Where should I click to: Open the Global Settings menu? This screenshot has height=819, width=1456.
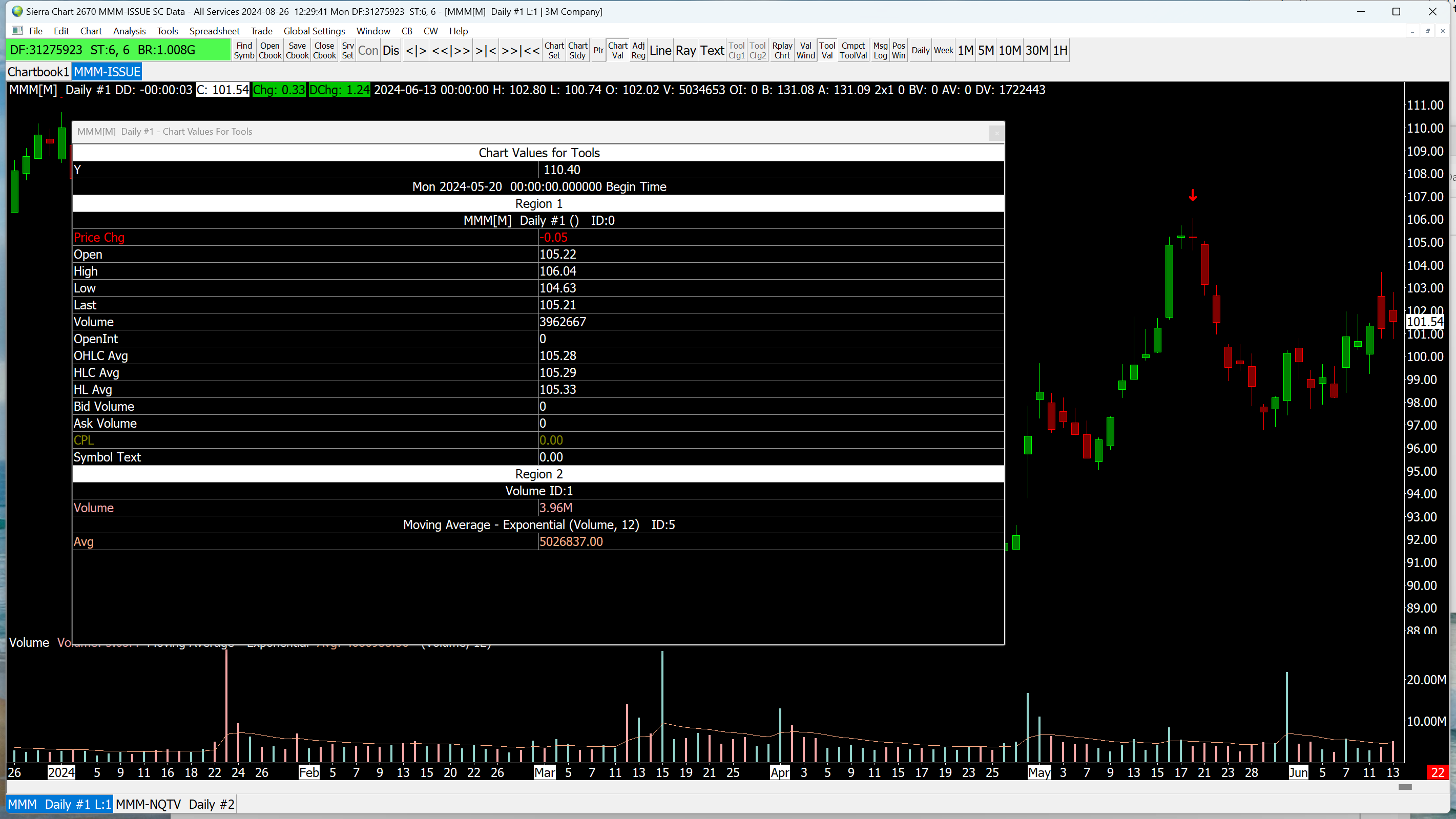click(314, 31)
